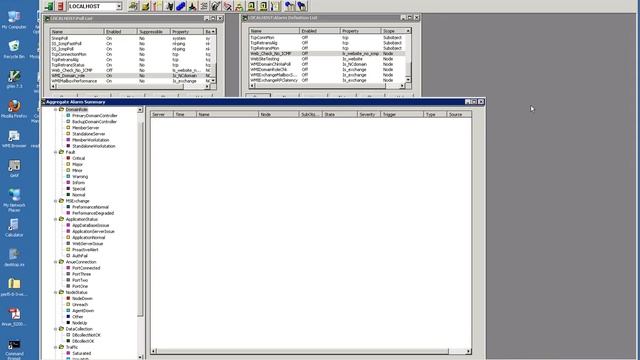640x360 pixels.
Task: Collapse the MSExchange tree group
Action: [x=56, y=201]
